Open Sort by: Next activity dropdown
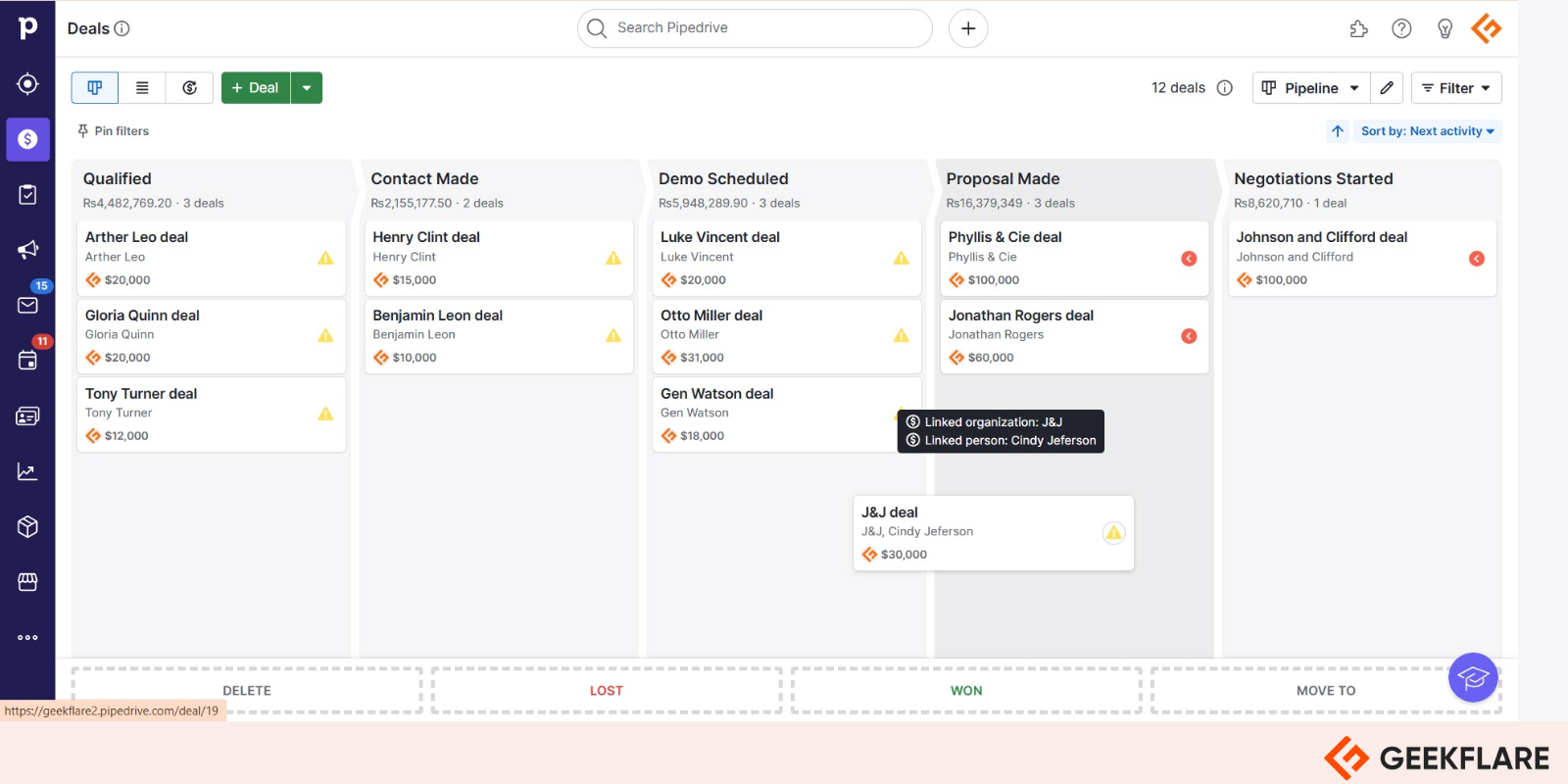Screen dimensions: 1568x784 (1427, 131)
